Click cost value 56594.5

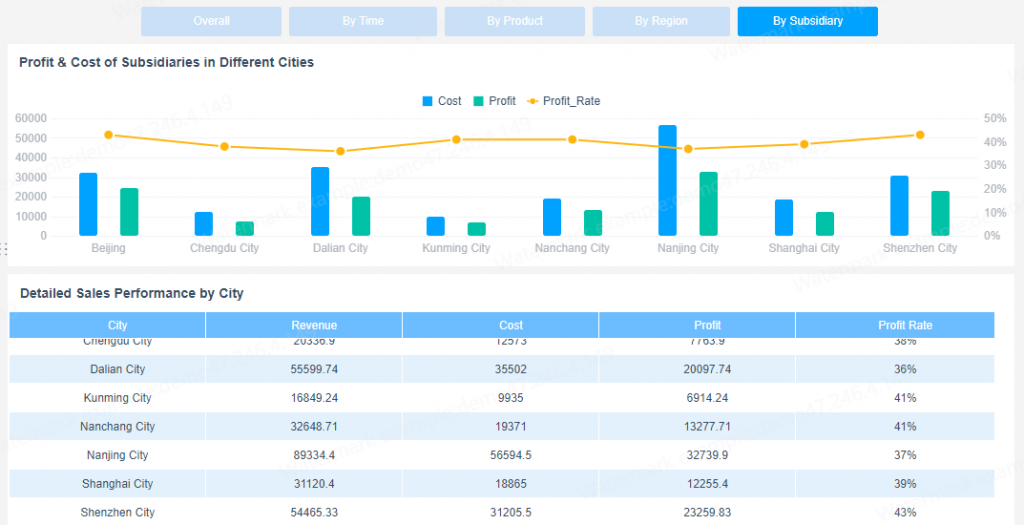point(511,455)
